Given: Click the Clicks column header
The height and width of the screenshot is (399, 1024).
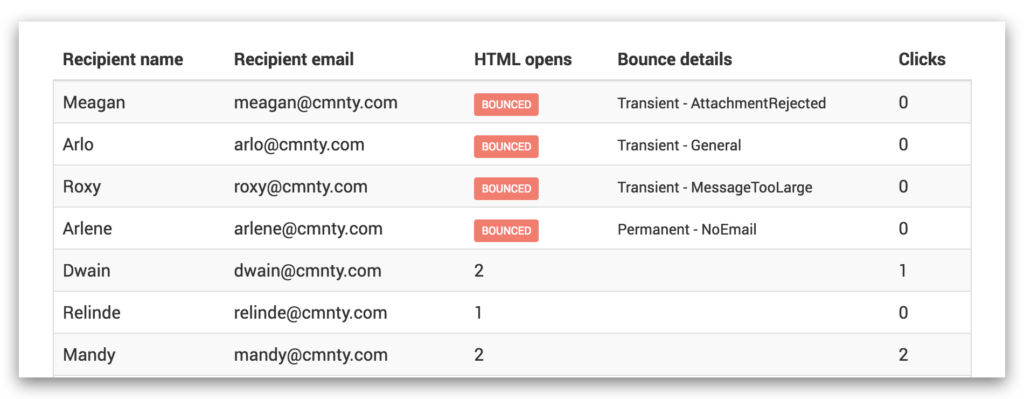Looking at the screenshot, I should [x=922, y=59].
